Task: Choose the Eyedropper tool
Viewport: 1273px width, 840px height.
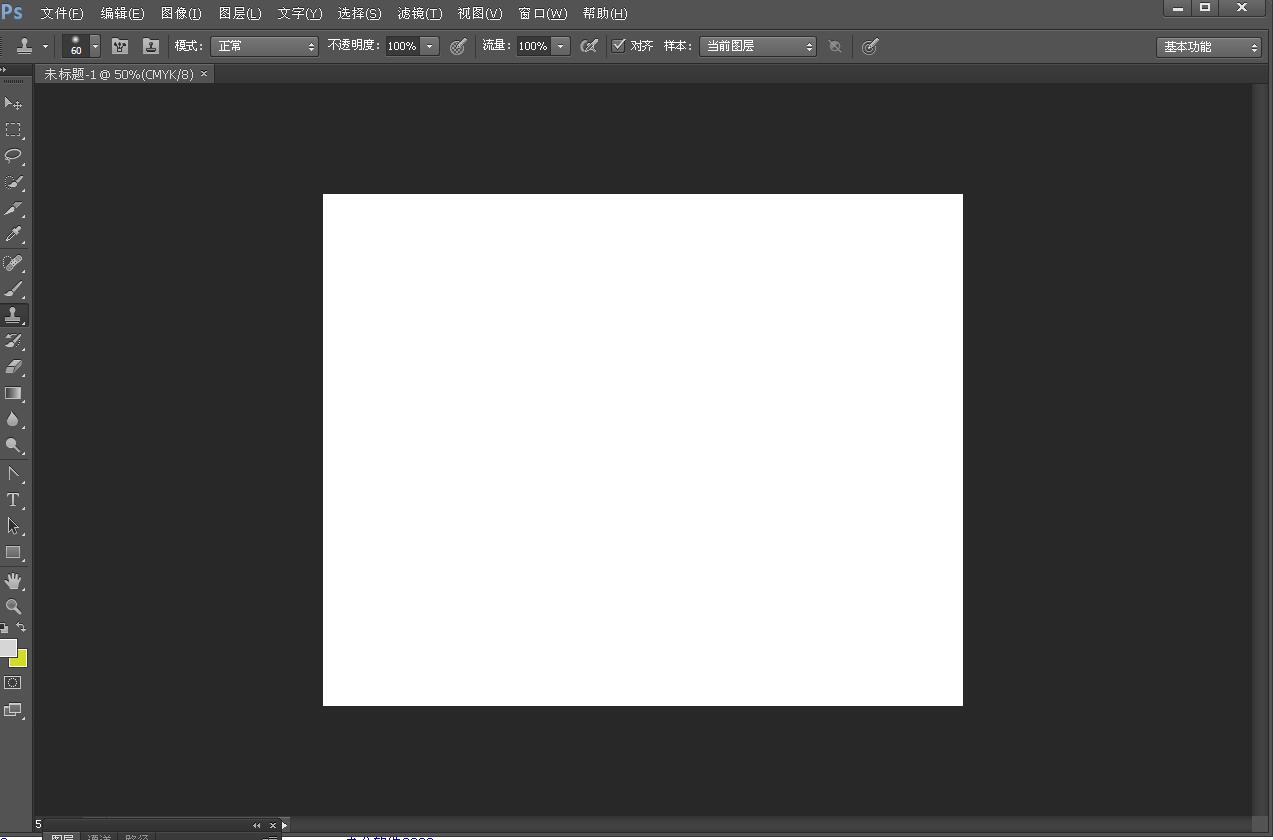Action: click(x=13, y=235)
